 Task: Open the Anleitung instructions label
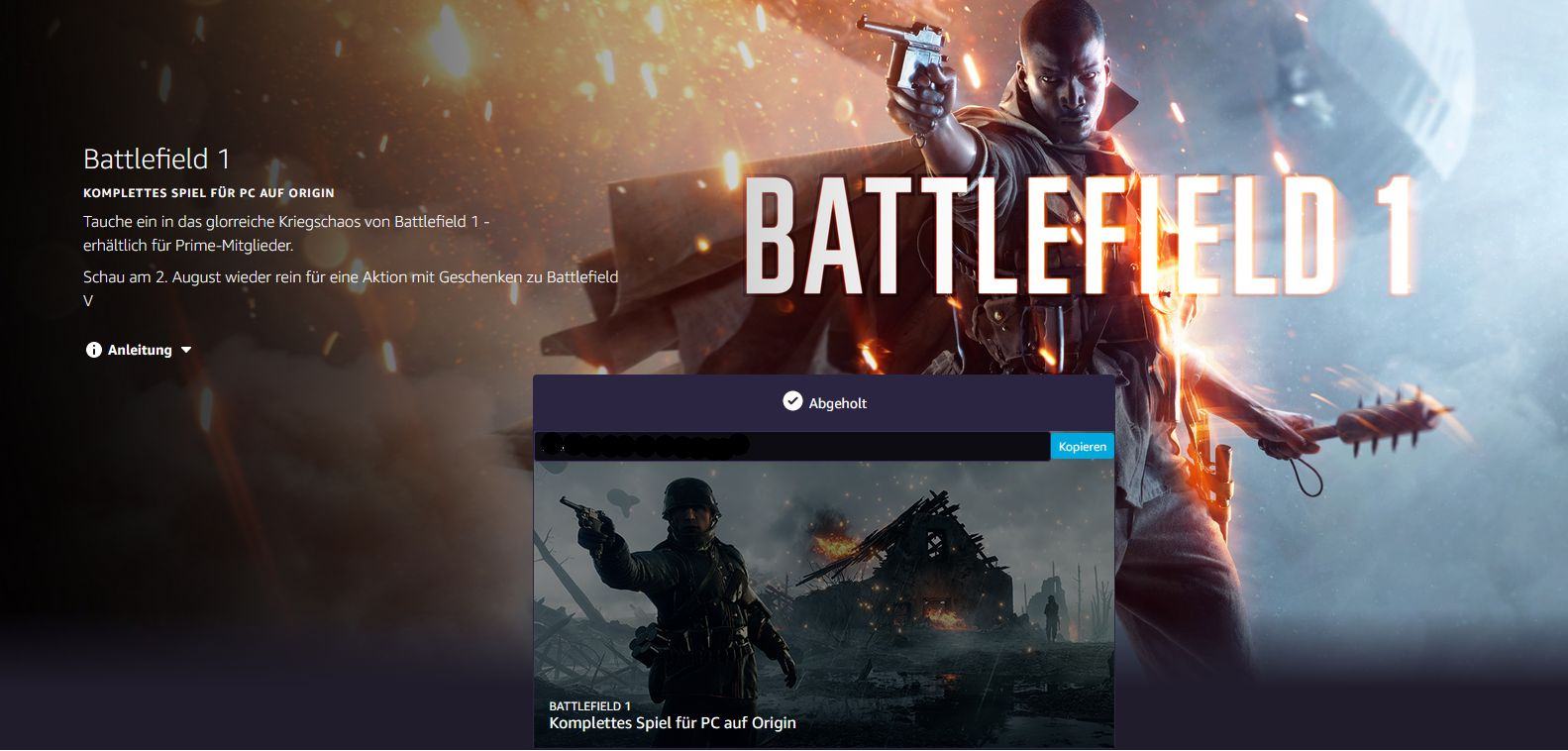point(140,350)
